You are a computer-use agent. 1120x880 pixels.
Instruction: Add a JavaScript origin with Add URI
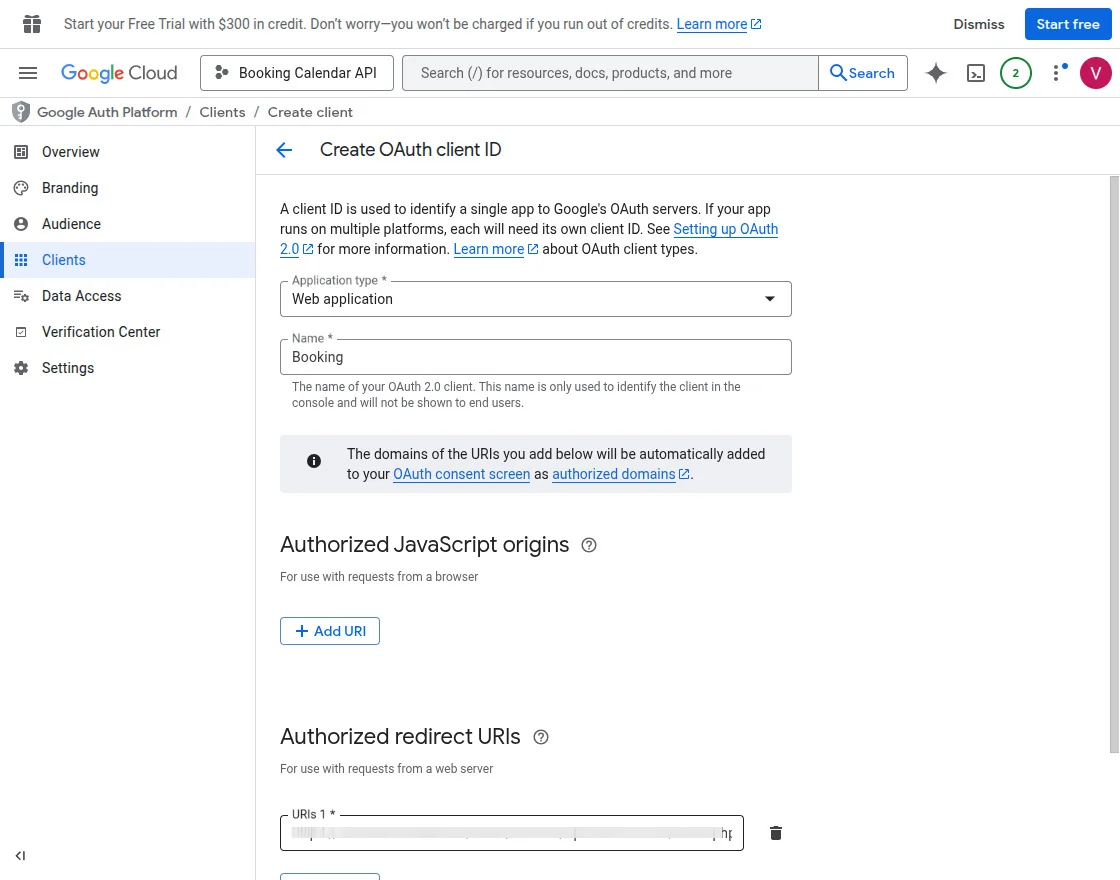330,631
